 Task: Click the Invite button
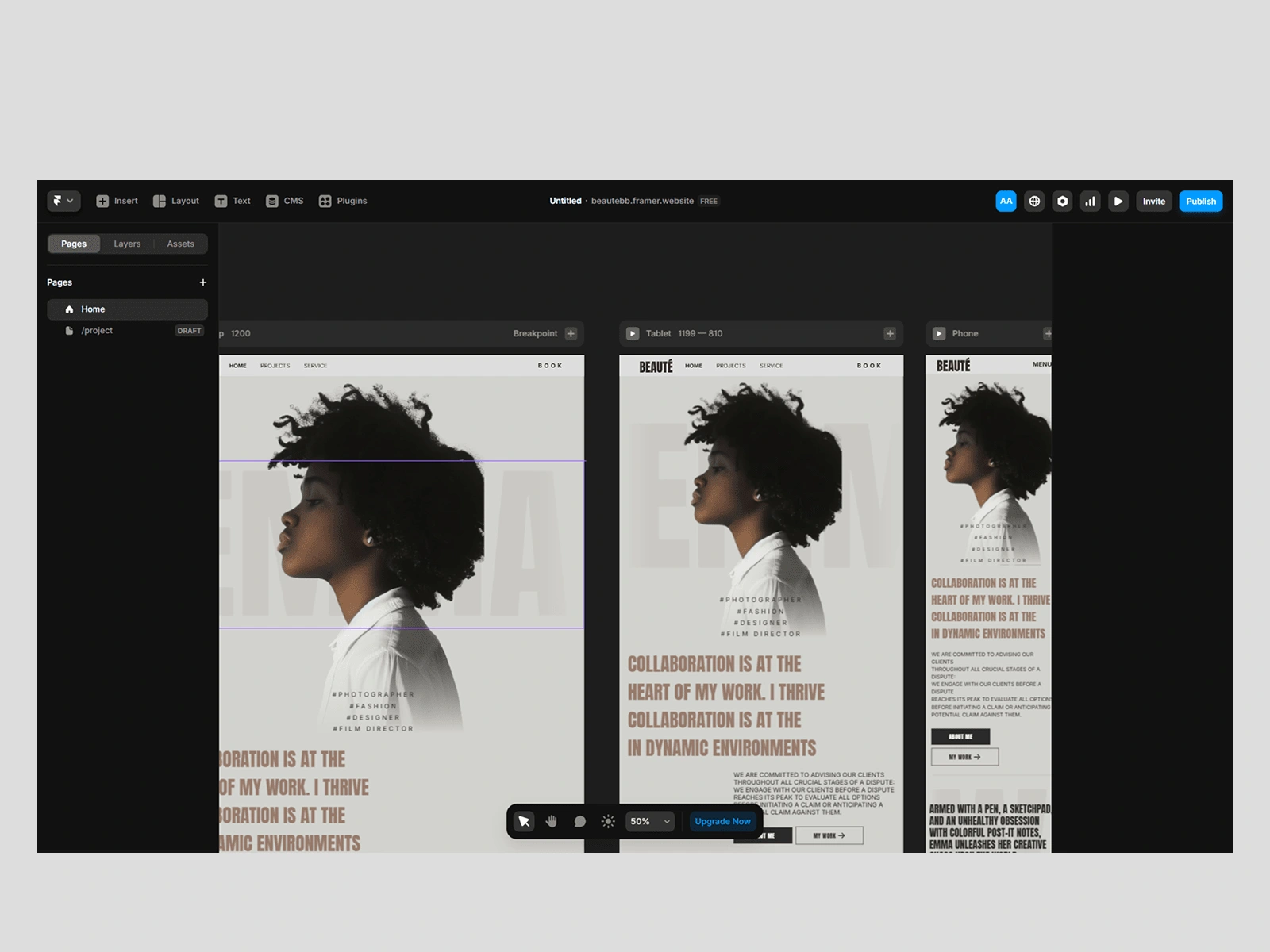coord(1153,201)
